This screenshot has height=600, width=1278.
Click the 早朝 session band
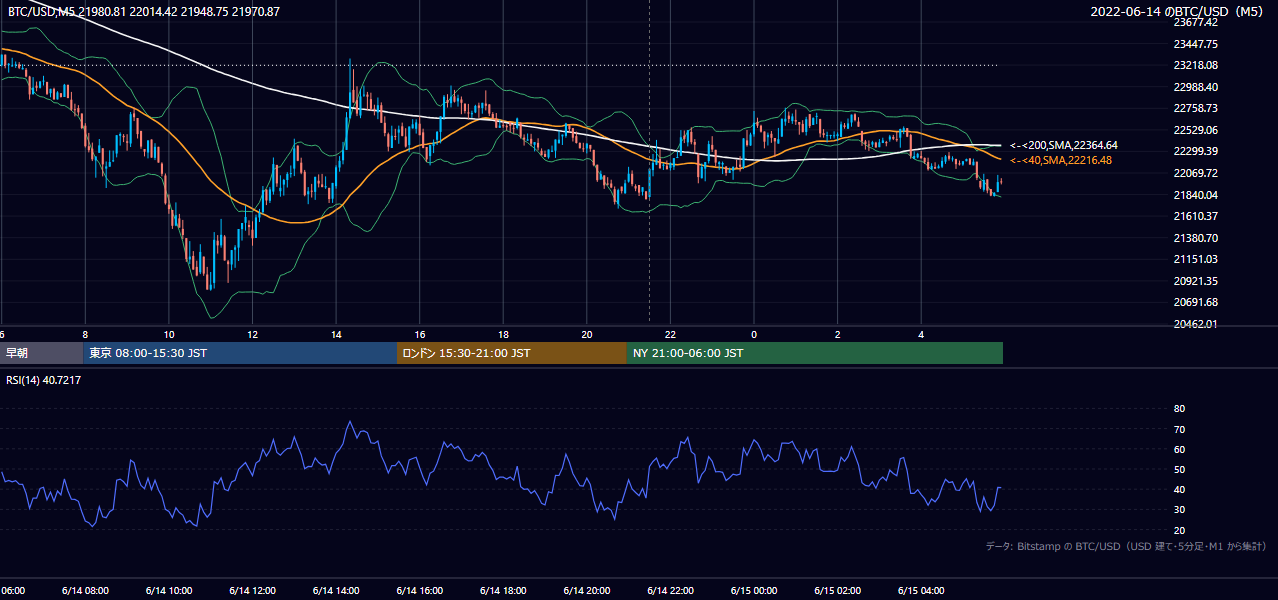(42, 353)
